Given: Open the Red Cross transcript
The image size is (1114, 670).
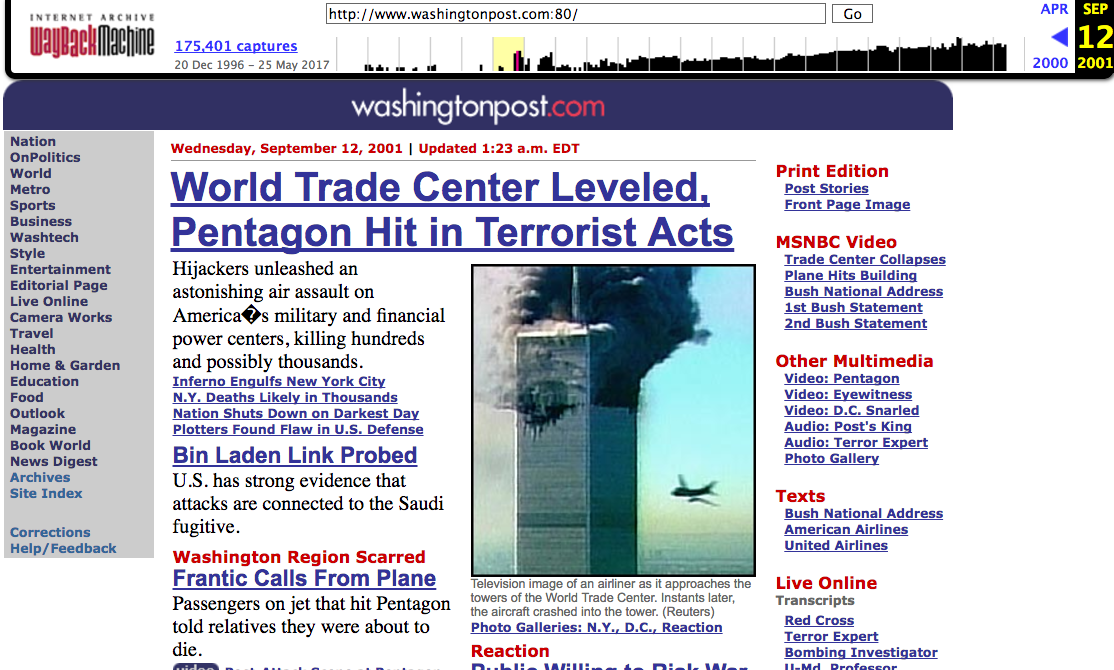Looking at the screenshot, I should [x=818, y=620].
